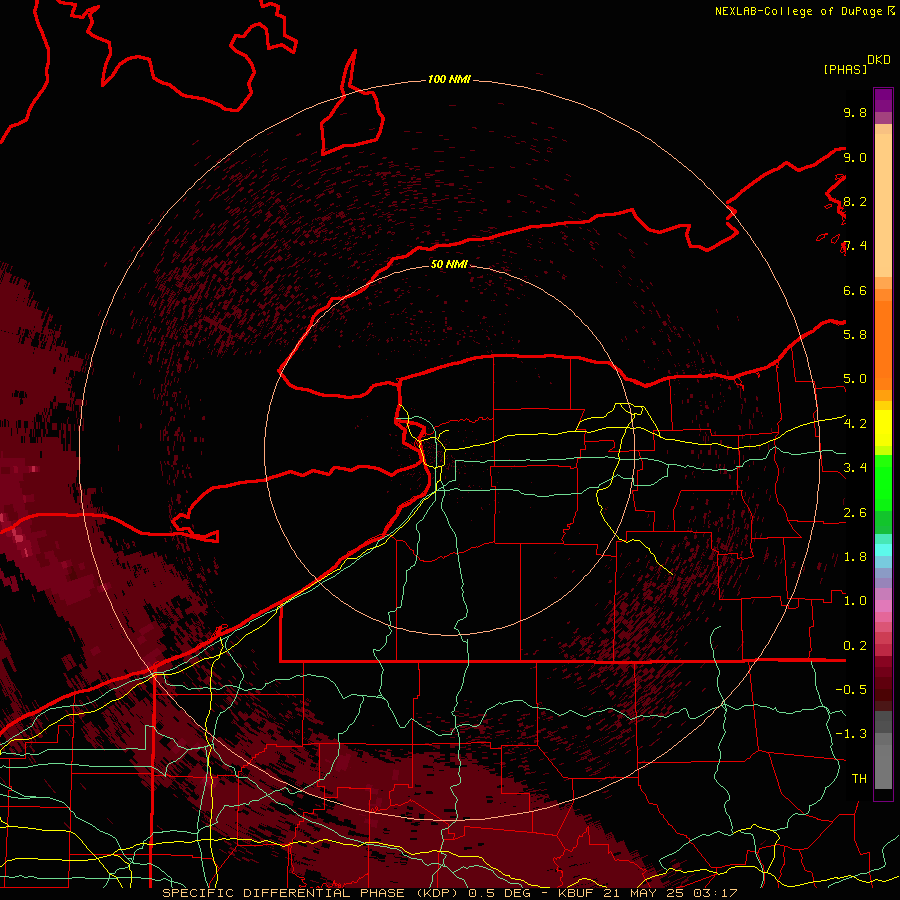
Task: Click the 5.8 value on color scale
Action: (x=855, y=334)
